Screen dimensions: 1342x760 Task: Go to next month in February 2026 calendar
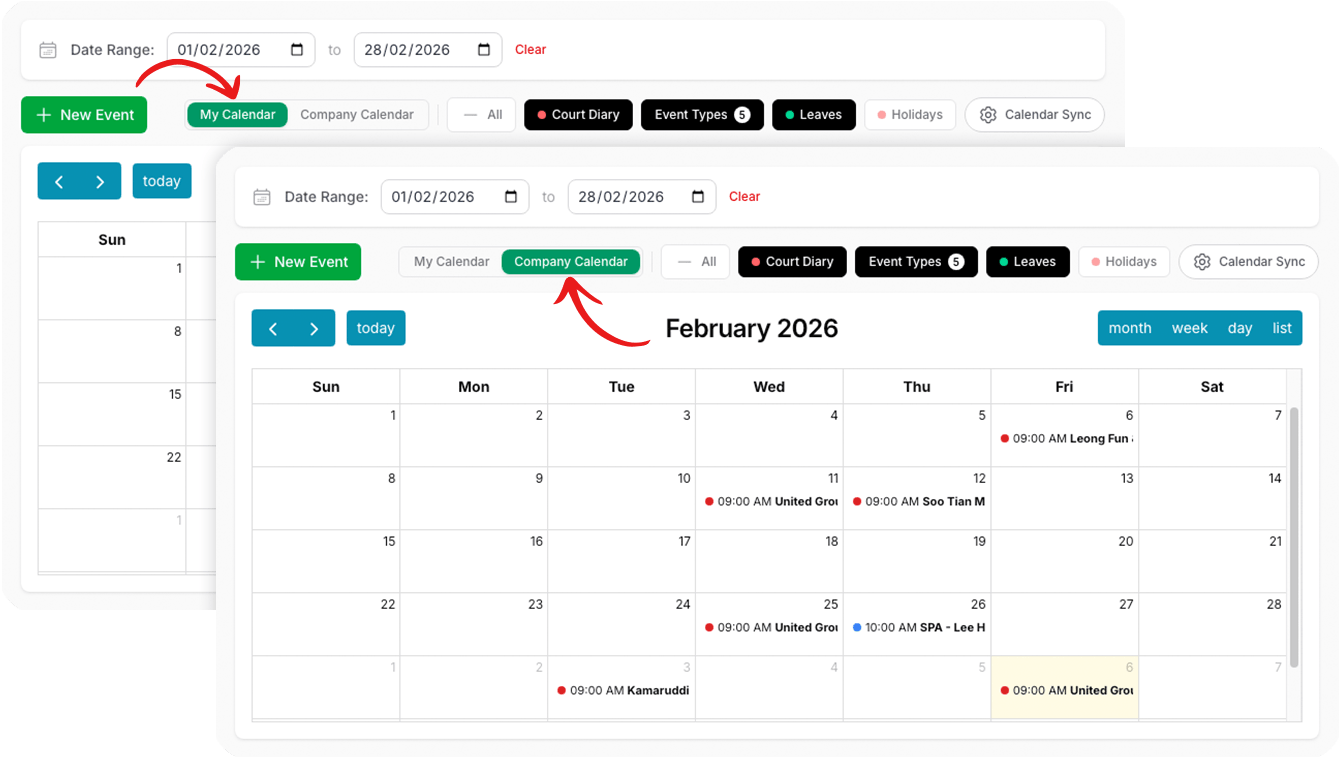point(314,328)
